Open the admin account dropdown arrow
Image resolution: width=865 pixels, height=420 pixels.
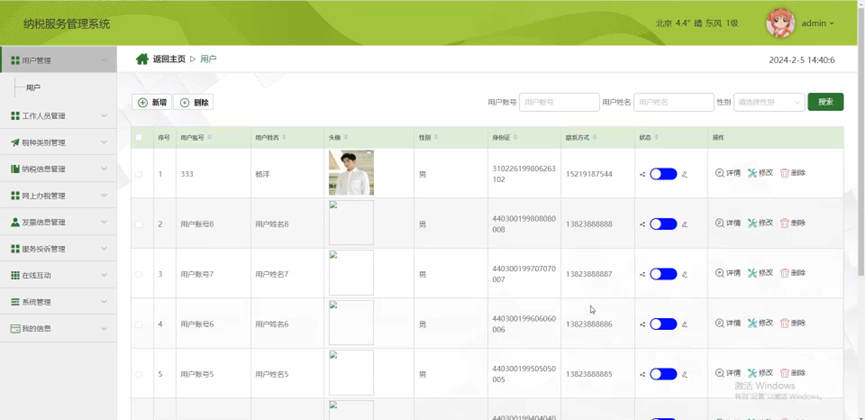pos(832,23)
